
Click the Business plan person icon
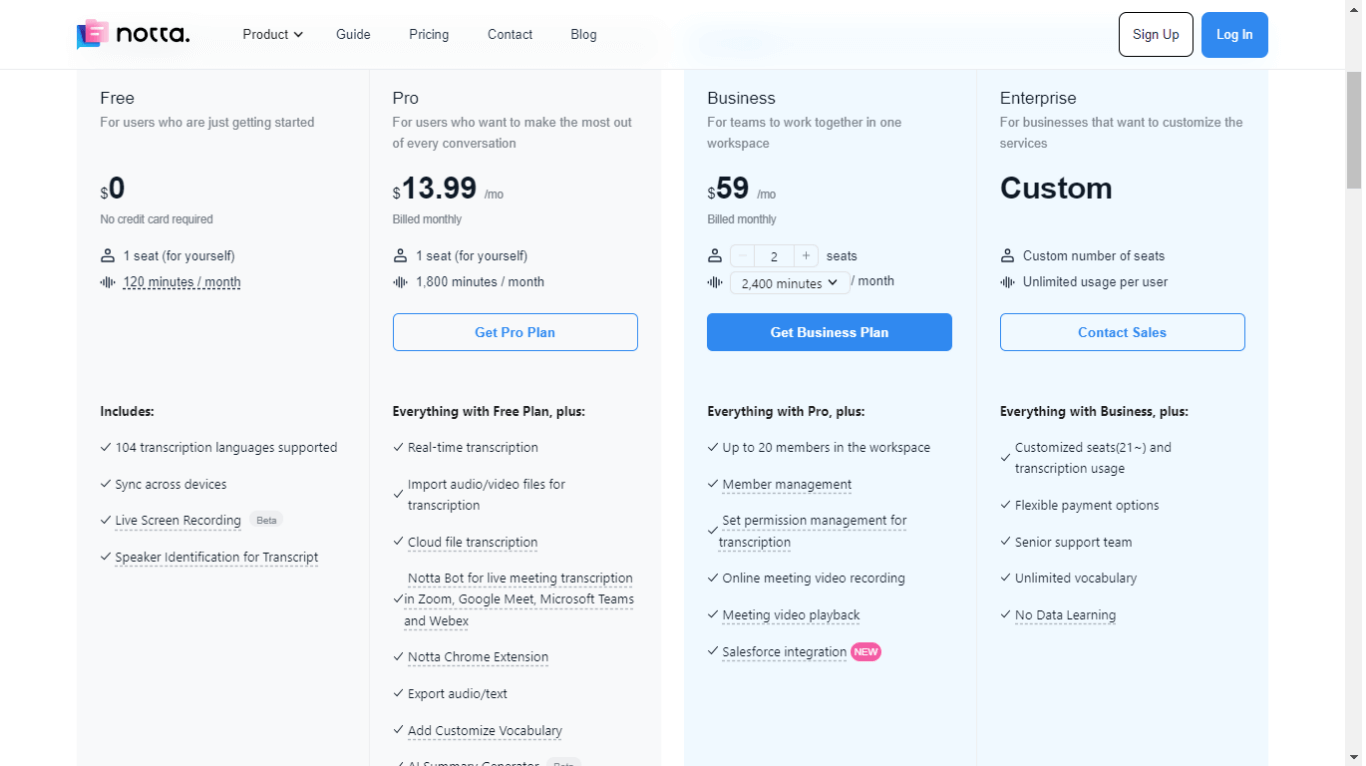coord(715,255)
